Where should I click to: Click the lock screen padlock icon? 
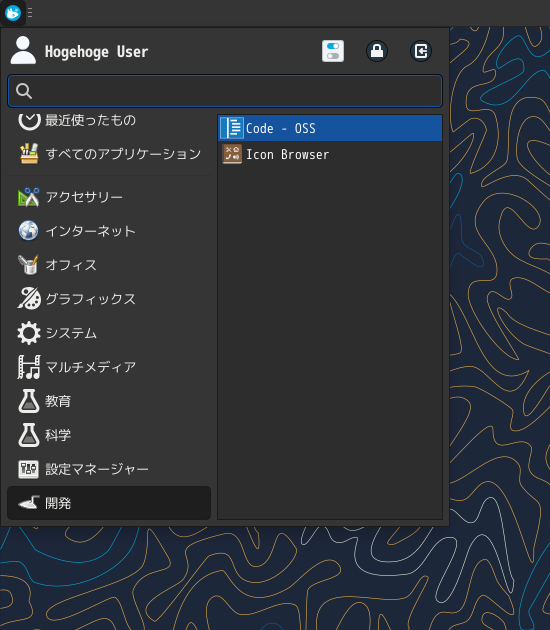pyautogui.click(x=377, y=51)
